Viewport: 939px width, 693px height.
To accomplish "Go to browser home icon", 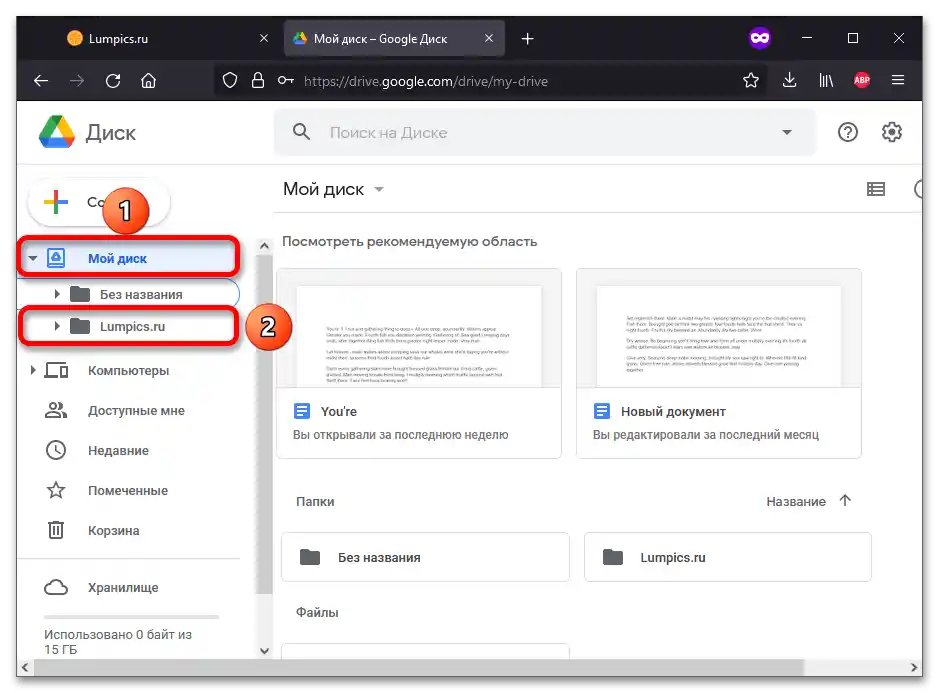I will pos(149,80).
